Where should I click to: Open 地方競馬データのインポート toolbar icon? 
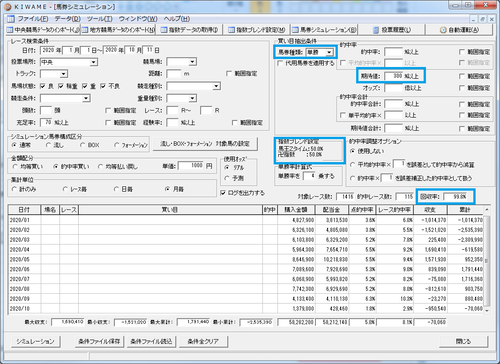point(85,30)
